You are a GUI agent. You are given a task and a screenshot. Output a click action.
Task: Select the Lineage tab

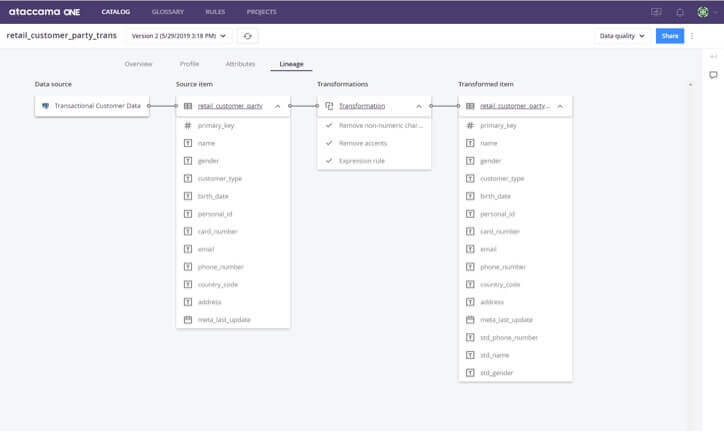click(x=291, y=64)
